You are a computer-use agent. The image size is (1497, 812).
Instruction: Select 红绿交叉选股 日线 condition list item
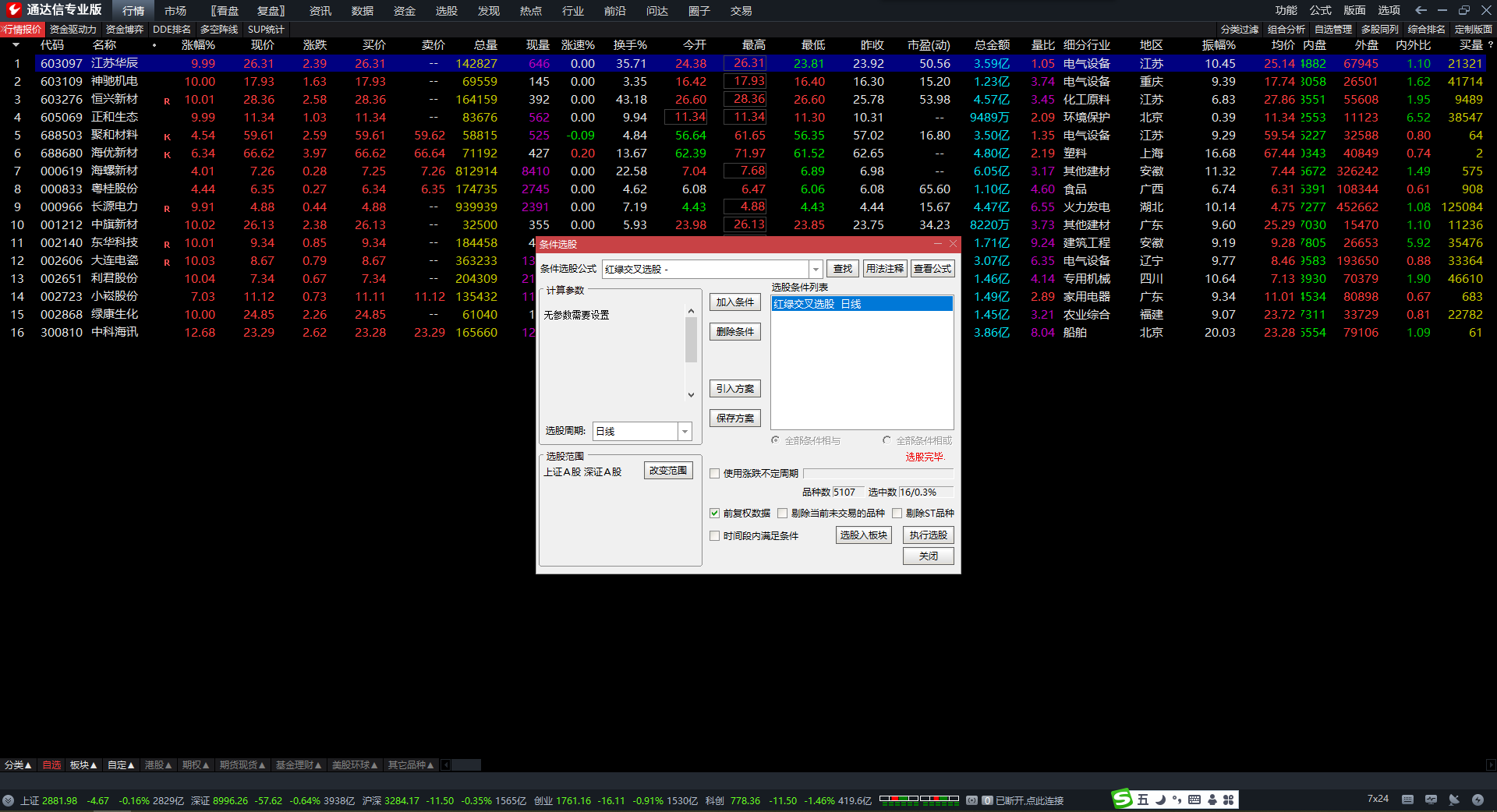(862, 304)
